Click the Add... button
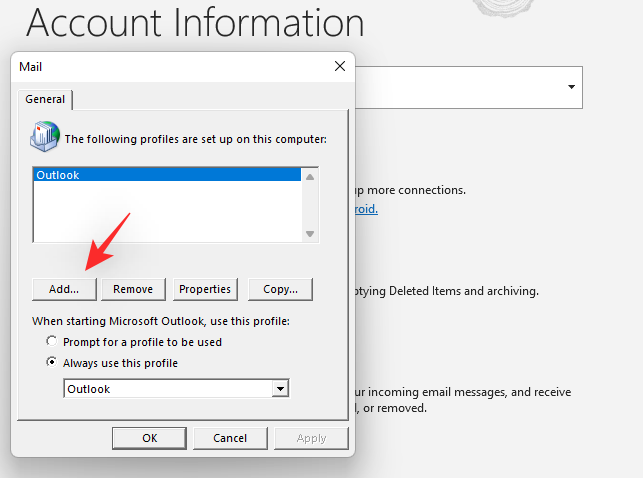The width and height of the screenshot is (643, 478). (64, 289)
